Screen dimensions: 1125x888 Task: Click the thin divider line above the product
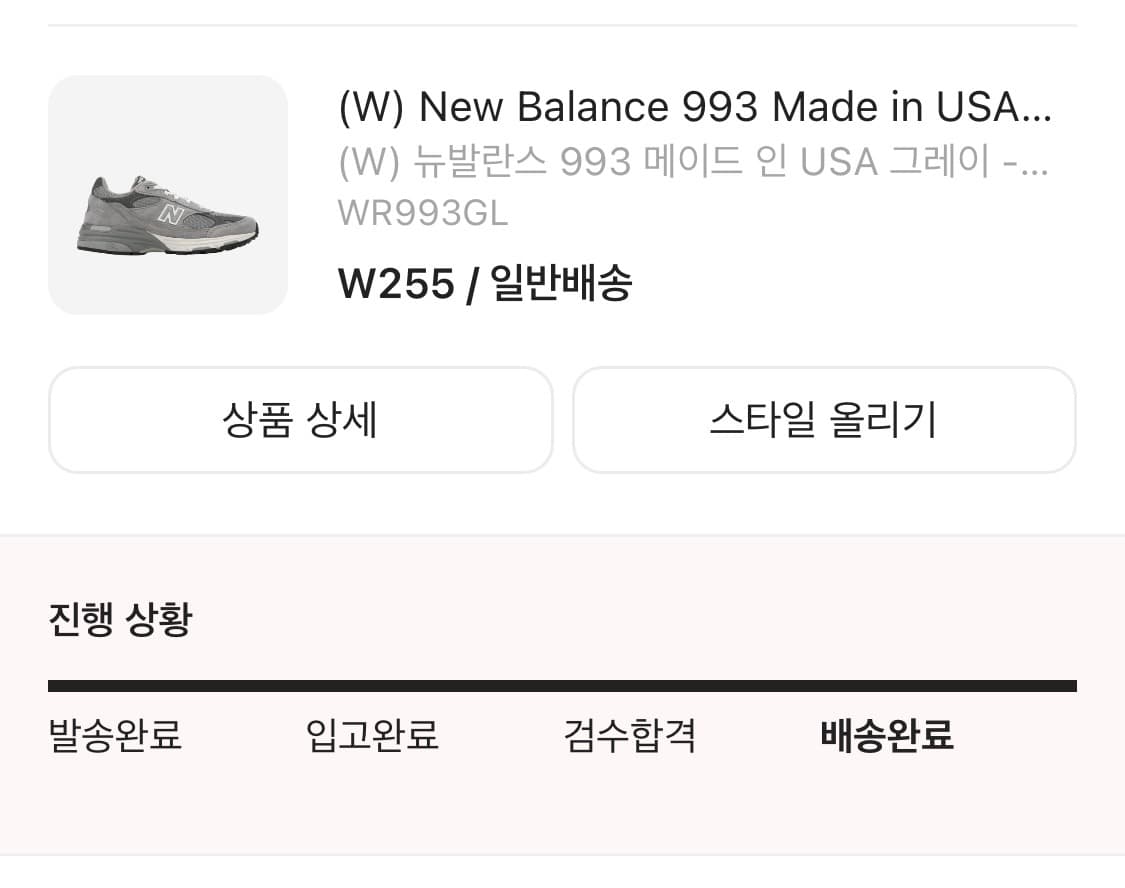click(562, 25)
